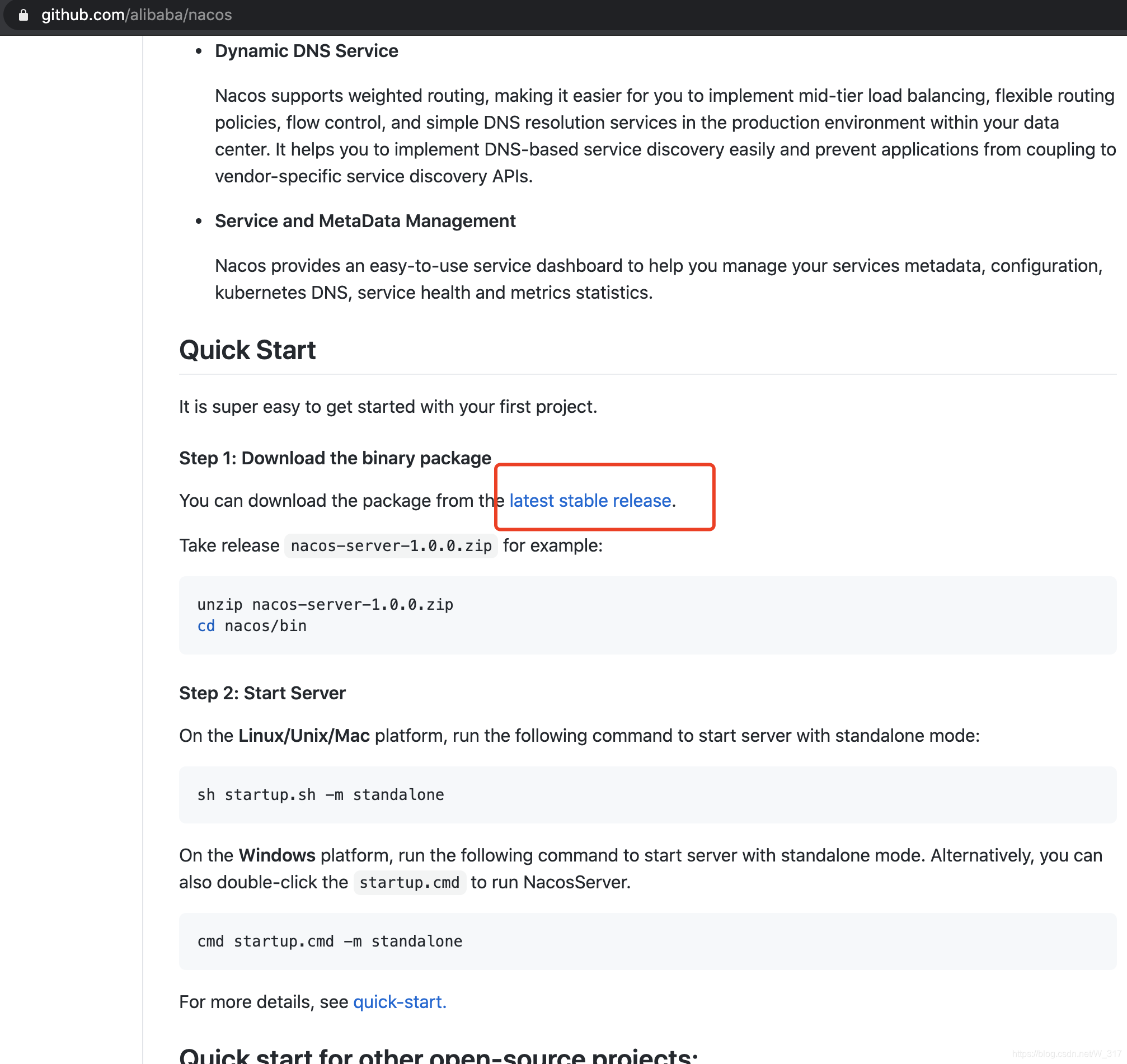
Task: Click Service and MetaData Management heading
Action: pyautogui.click(x=365, y=221)
